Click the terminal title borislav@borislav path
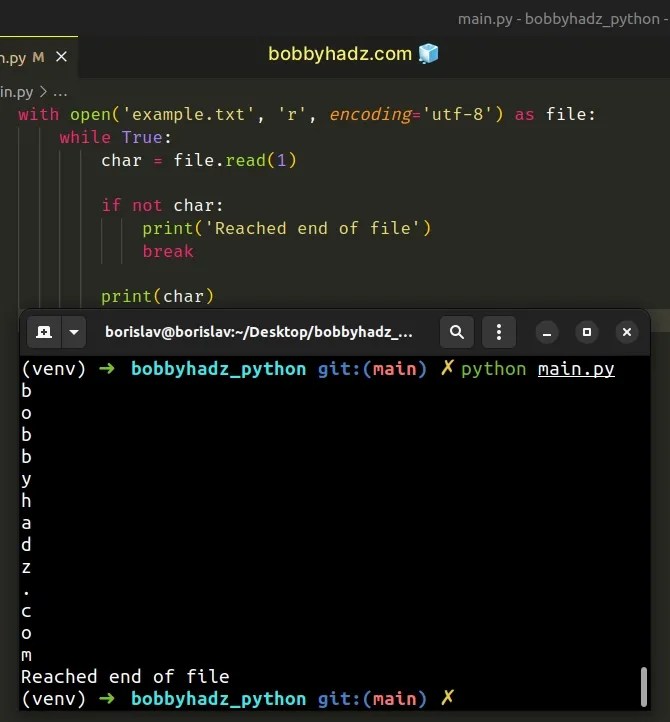The width and height of the screenshot is (670, 722). (259, 332)
